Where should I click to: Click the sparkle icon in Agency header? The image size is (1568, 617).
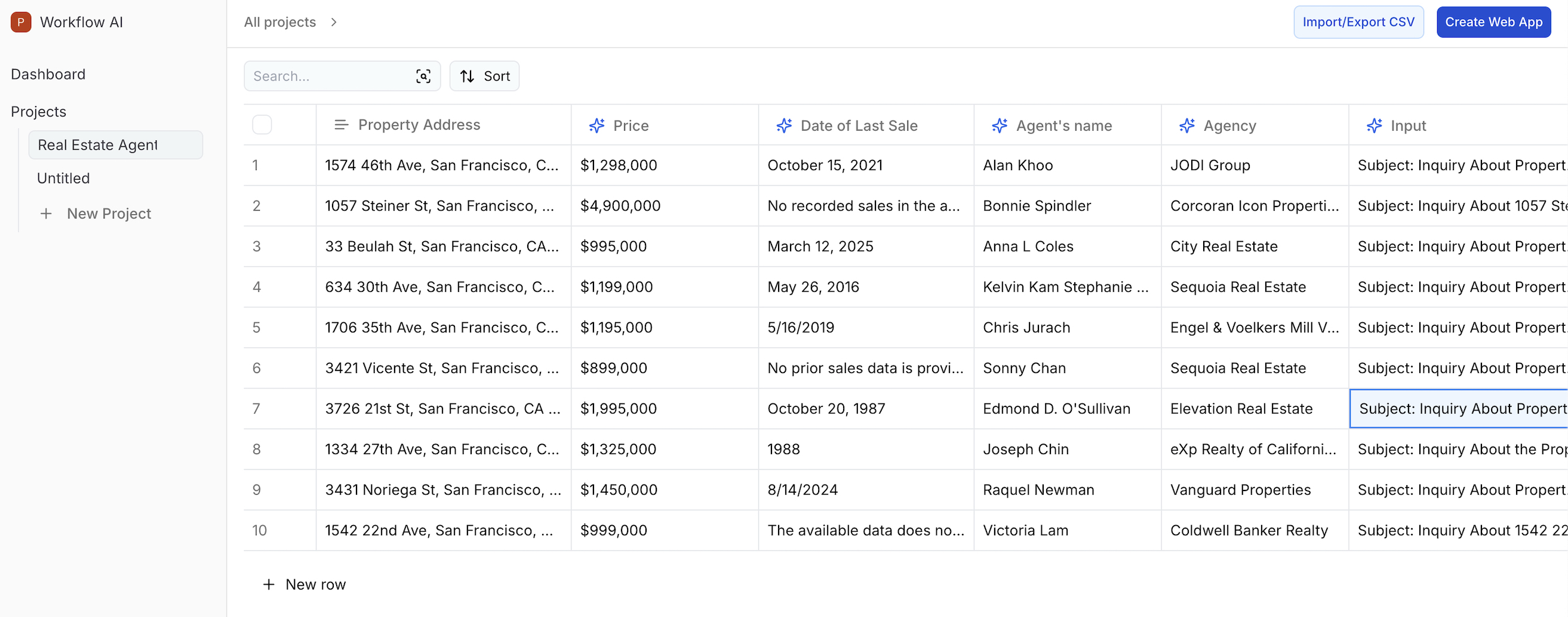(x=1187, y=125)
